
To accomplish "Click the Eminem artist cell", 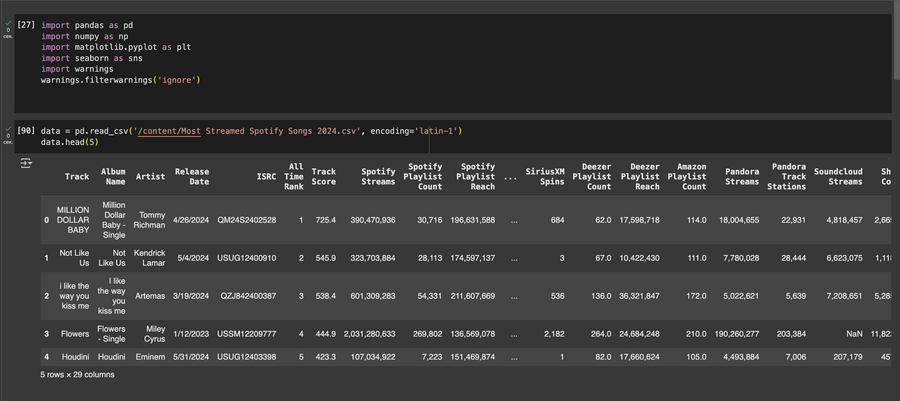I will pyautogui.click(x=150, y=357).
